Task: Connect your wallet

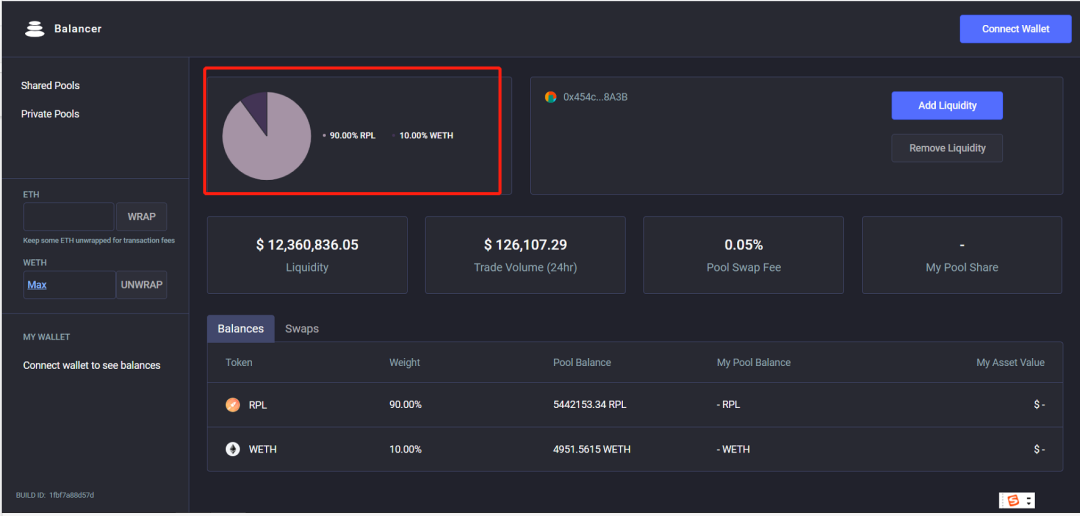Action: click(1015, 29)
